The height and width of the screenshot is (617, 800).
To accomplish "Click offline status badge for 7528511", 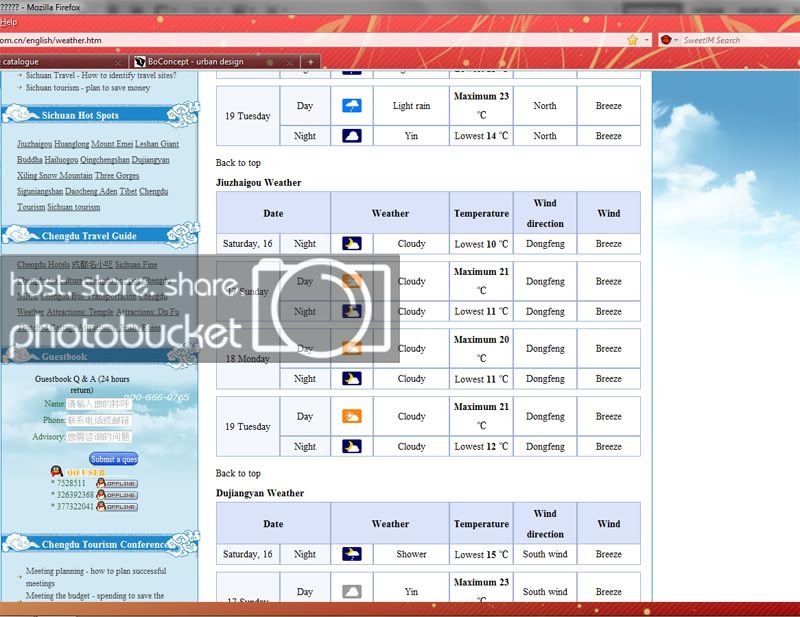I will click(117, 483).
